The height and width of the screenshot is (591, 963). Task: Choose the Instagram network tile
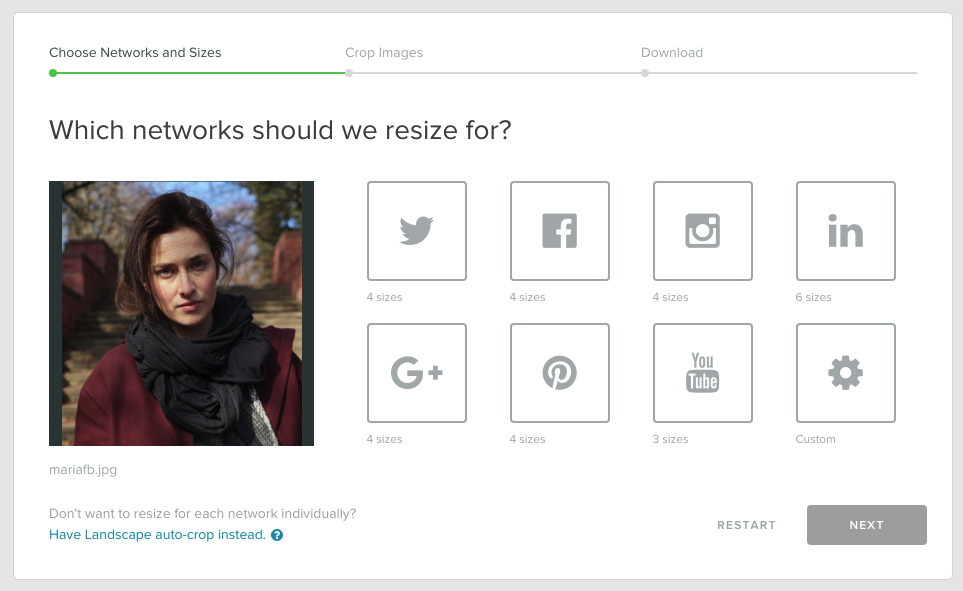pos(703,231)
